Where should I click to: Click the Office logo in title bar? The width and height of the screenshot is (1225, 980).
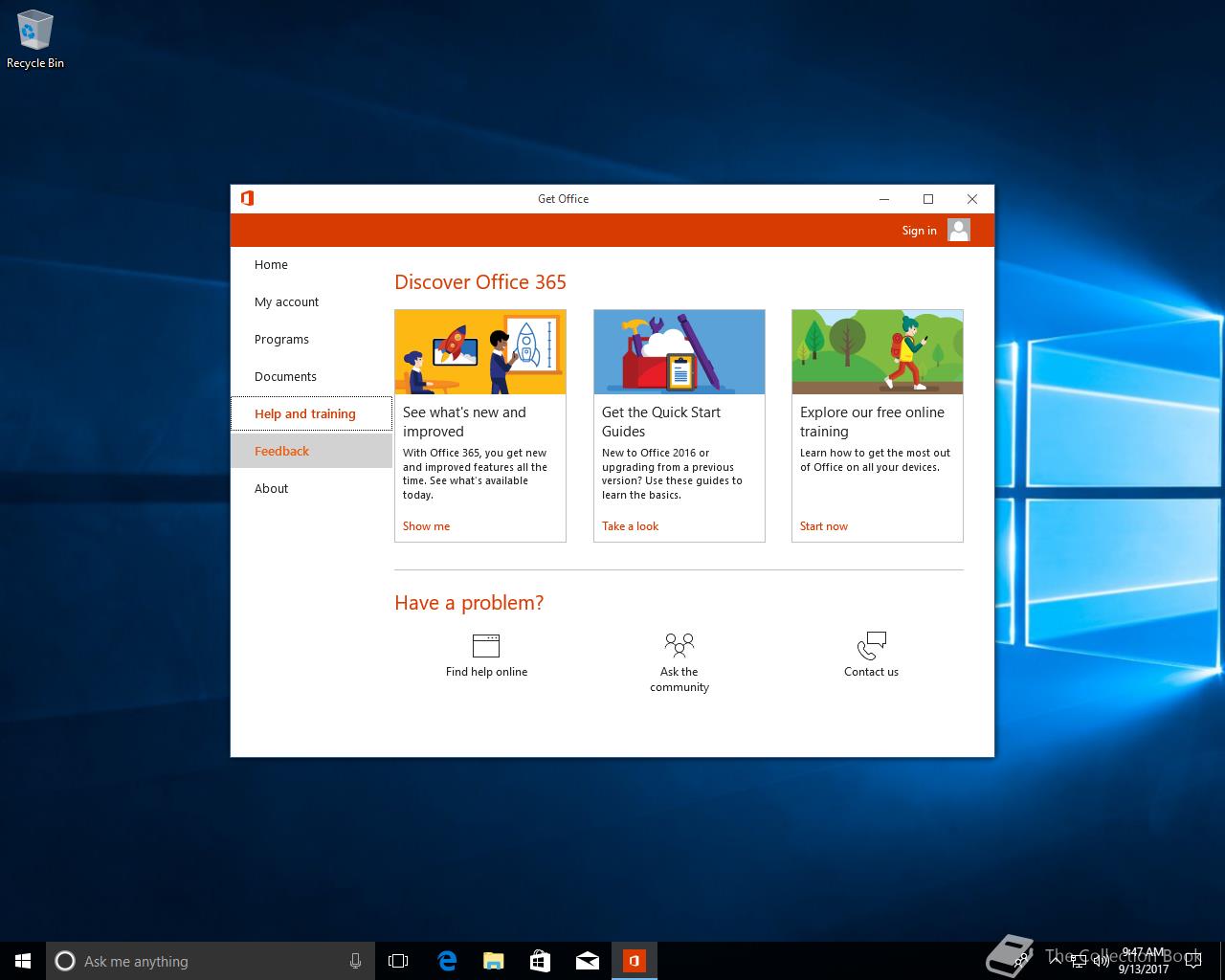click(247, 198)
